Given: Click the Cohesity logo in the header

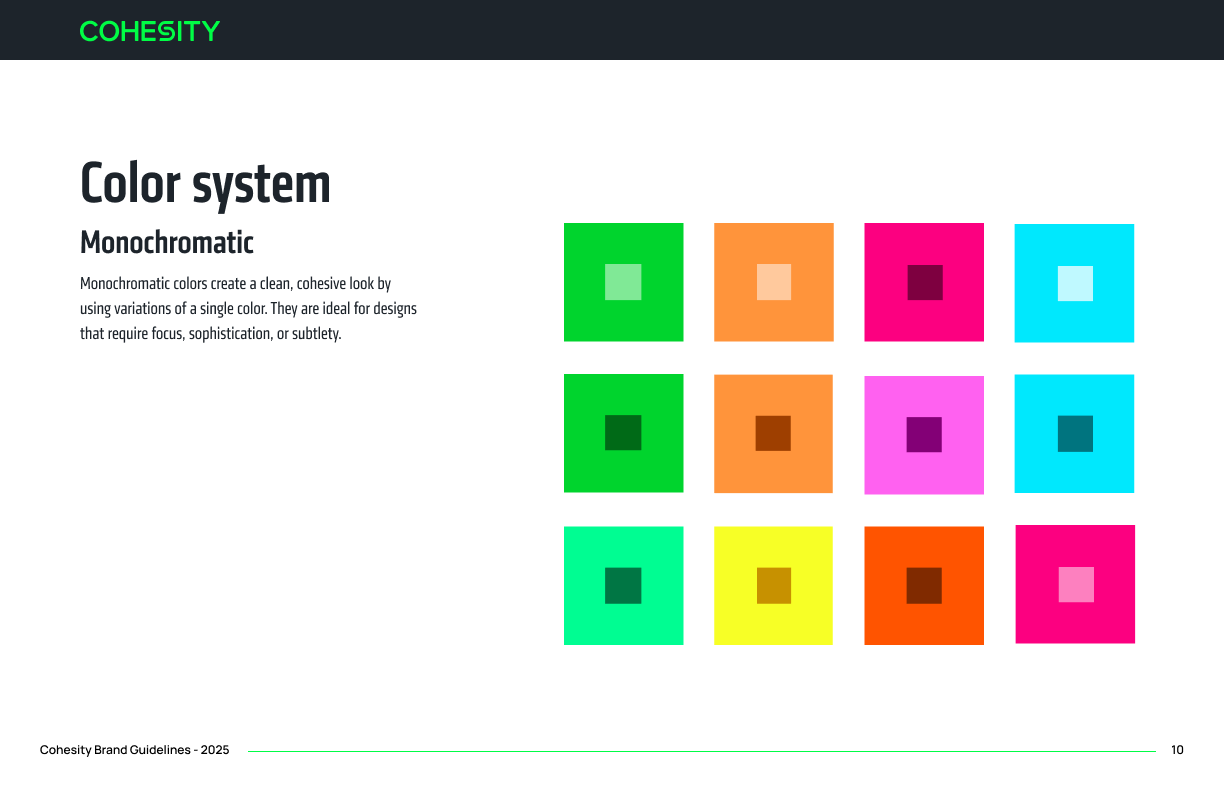Looking at the screenshot, I should coord(149,31).
